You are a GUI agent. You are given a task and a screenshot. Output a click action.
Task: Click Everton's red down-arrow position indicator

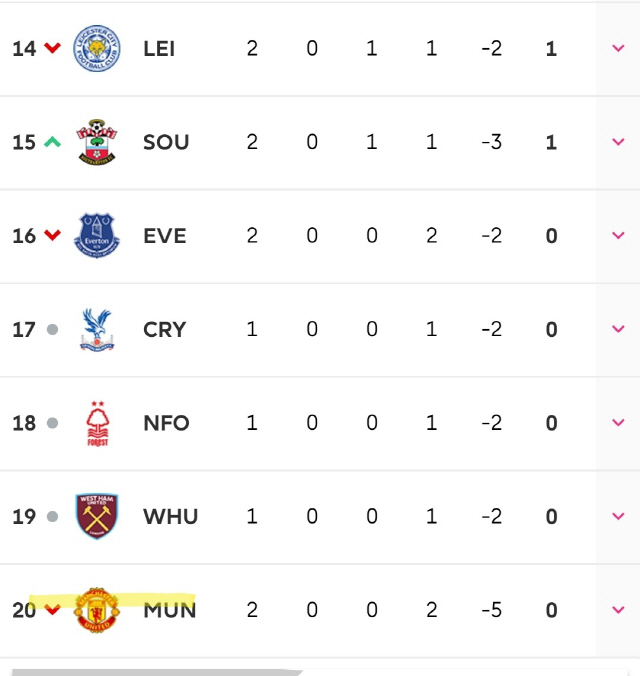click(x=52, y=236)
